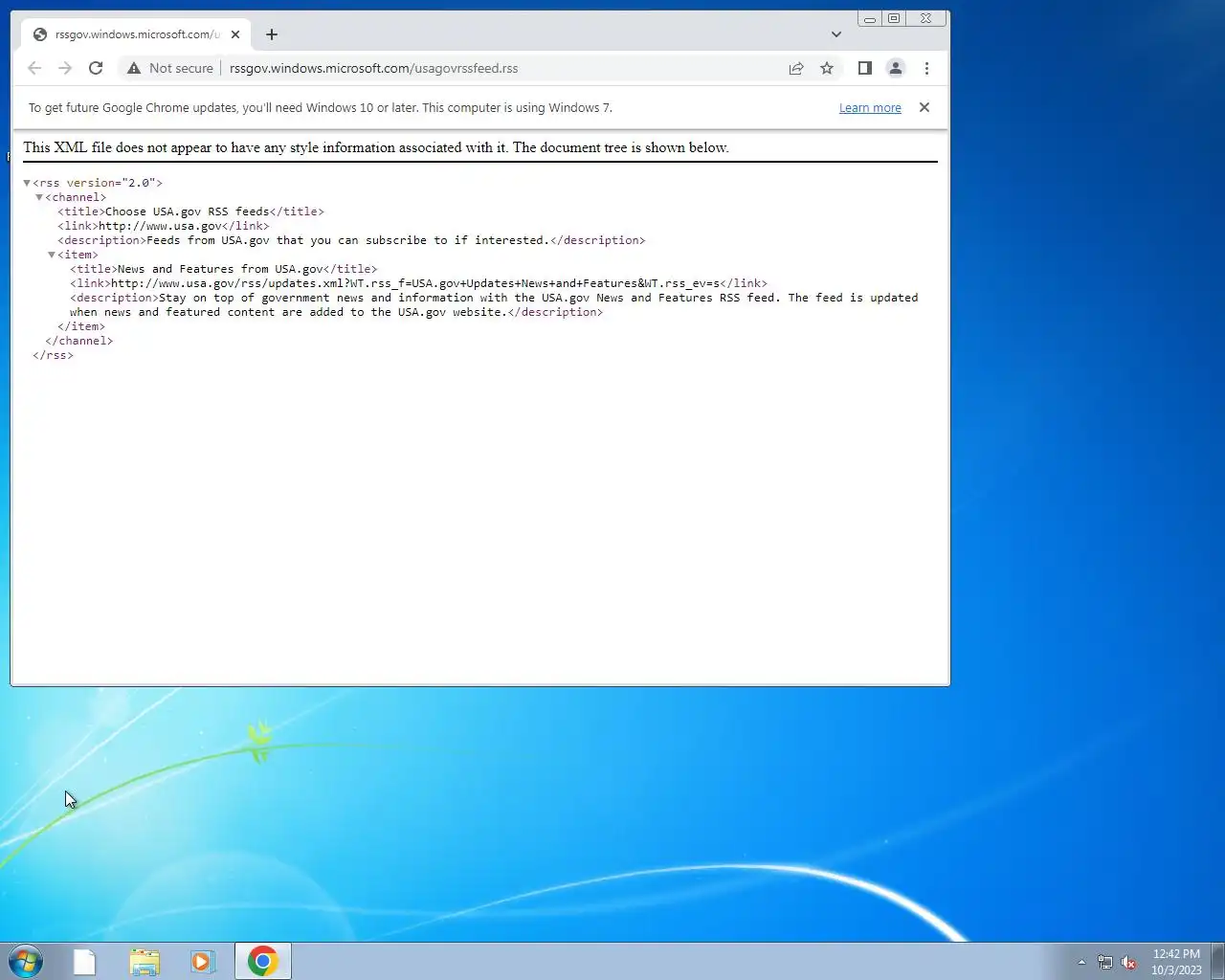Reload the page with refresh icon
1225x980 pixels.
(x=96, y=68)
